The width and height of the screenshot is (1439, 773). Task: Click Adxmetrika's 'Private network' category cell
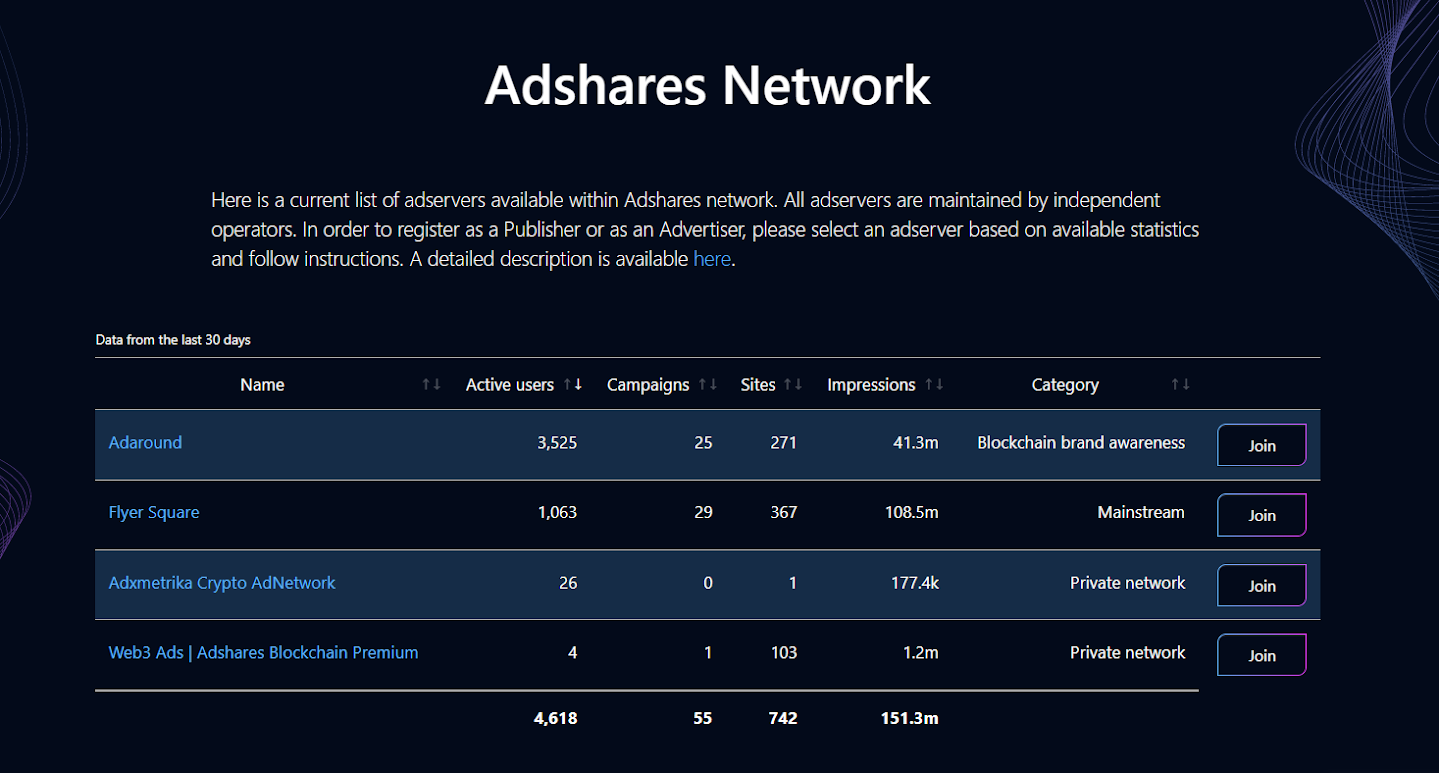[x=1128, y=582]
